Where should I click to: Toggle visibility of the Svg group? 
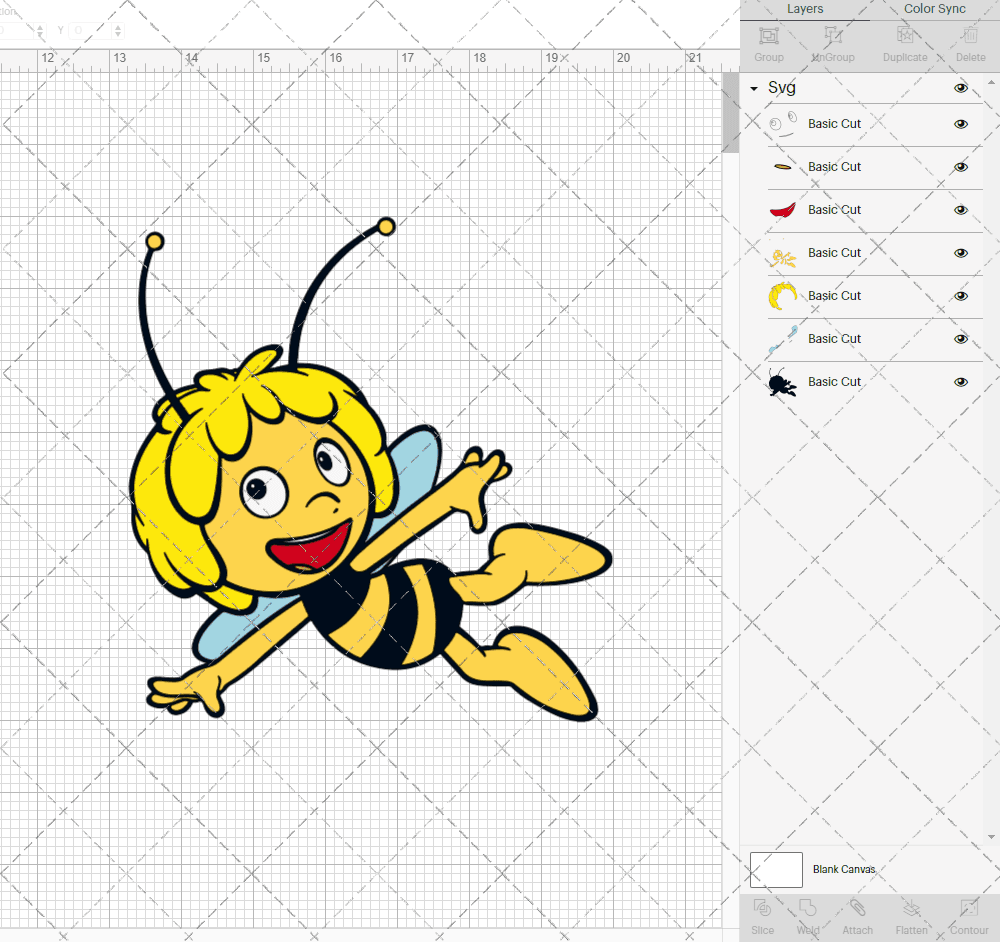[x=961, y=87]
